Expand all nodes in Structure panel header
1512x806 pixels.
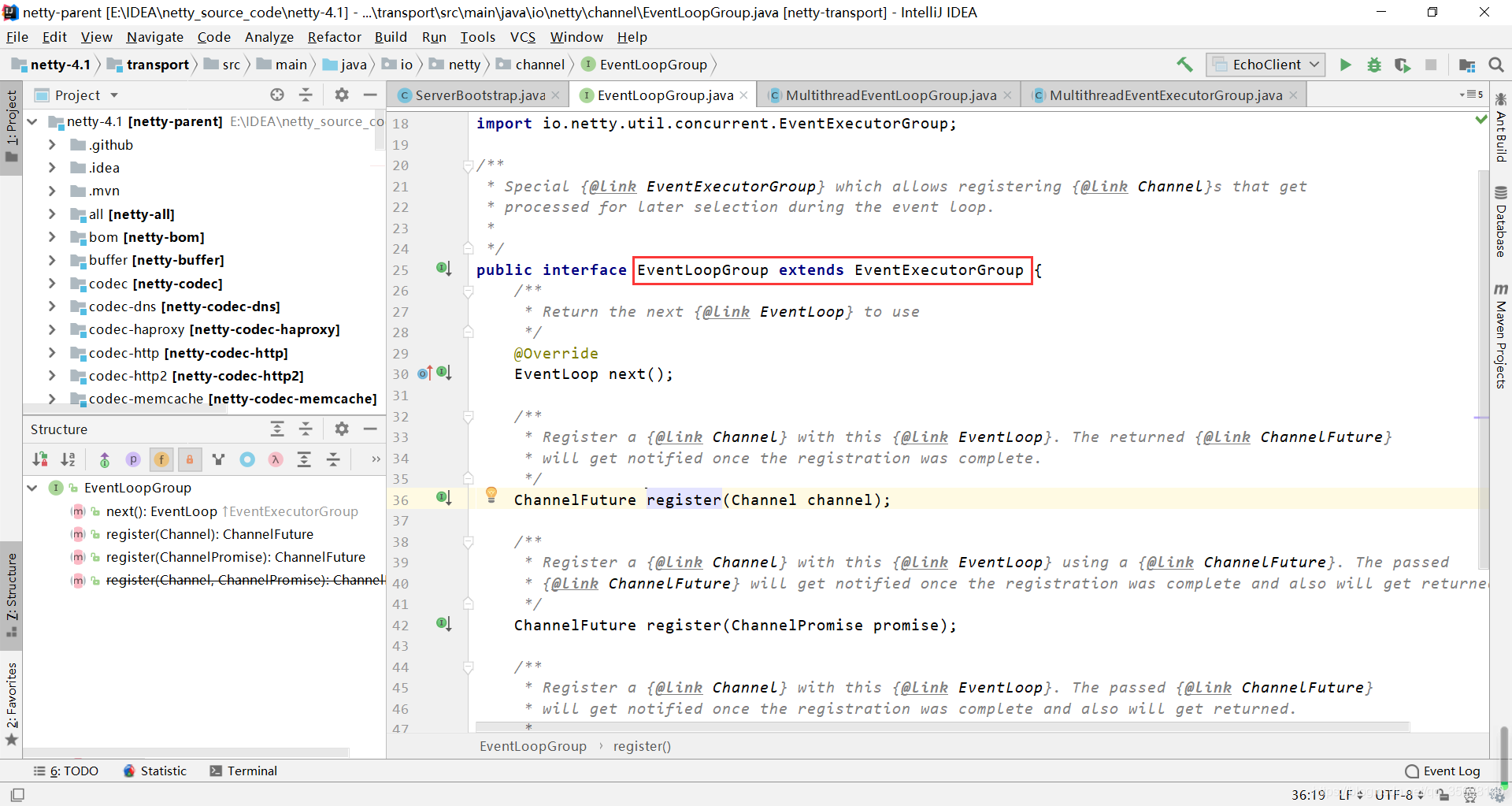point(277,429)
